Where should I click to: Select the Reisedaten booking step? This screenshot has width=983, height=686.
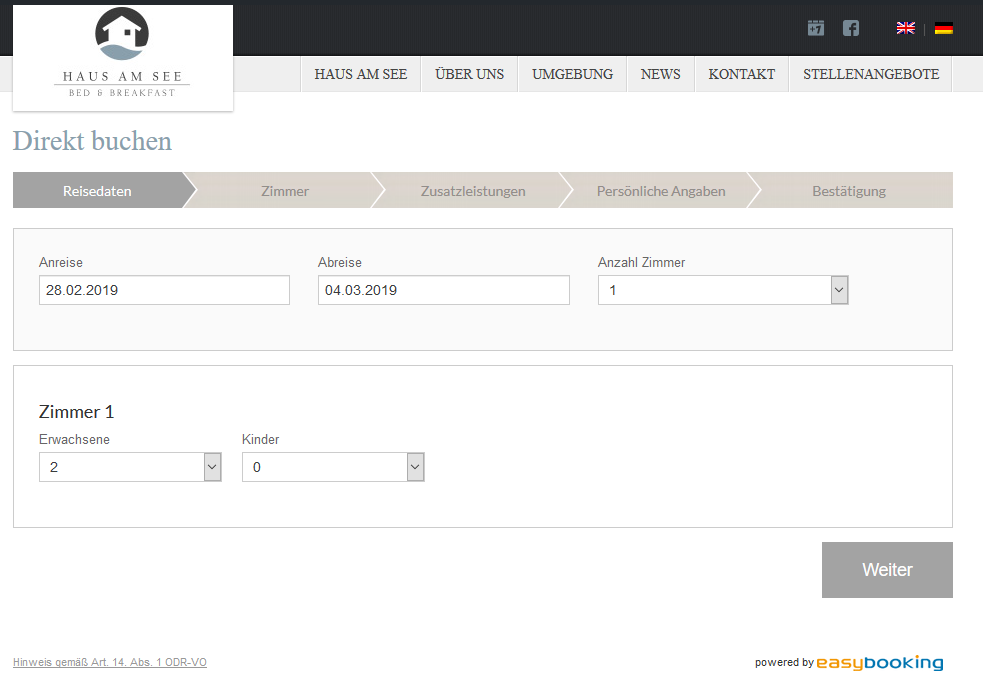(x=98, y=191)
